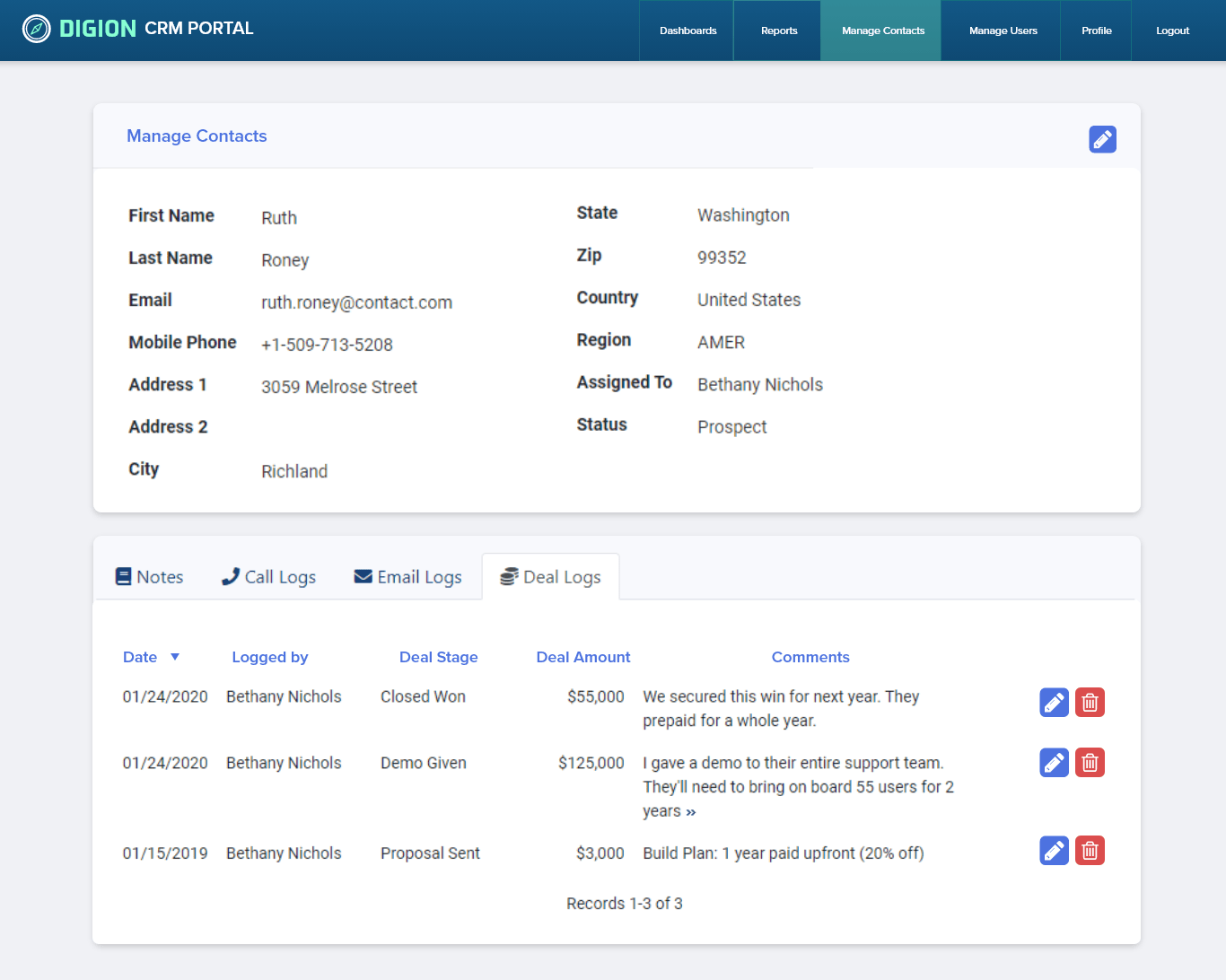Open the Manage Users page
Screen dimensions: 1226x980
click(x=1003, y=31)
